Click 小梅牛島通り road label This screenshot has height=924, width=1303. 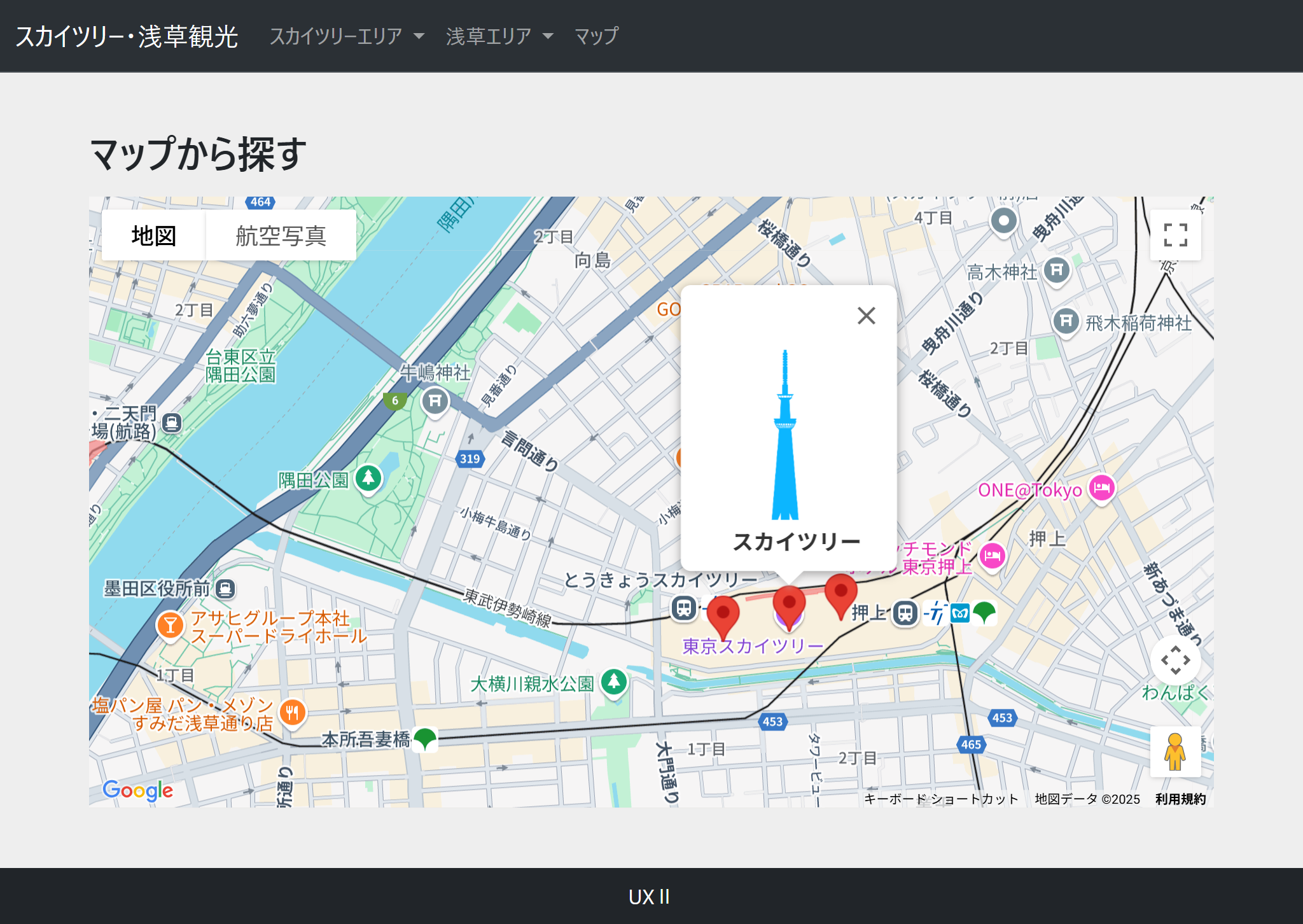496,524
